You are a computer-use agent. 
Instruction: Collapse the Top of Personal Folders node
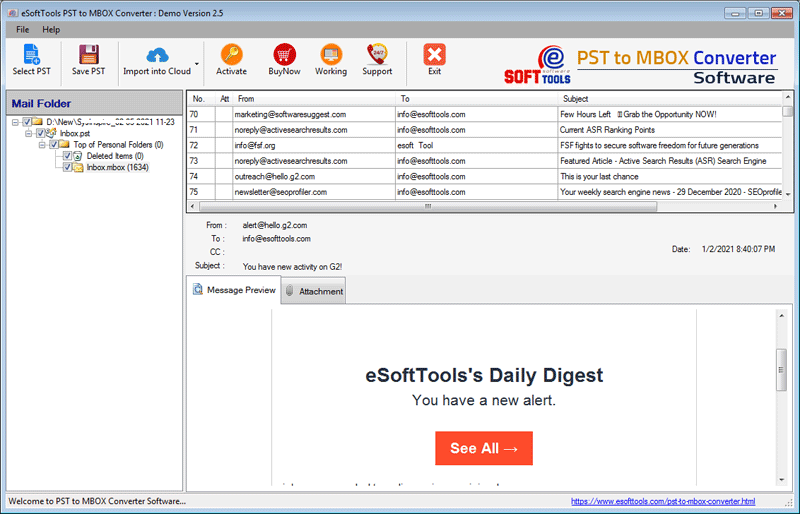42,144
